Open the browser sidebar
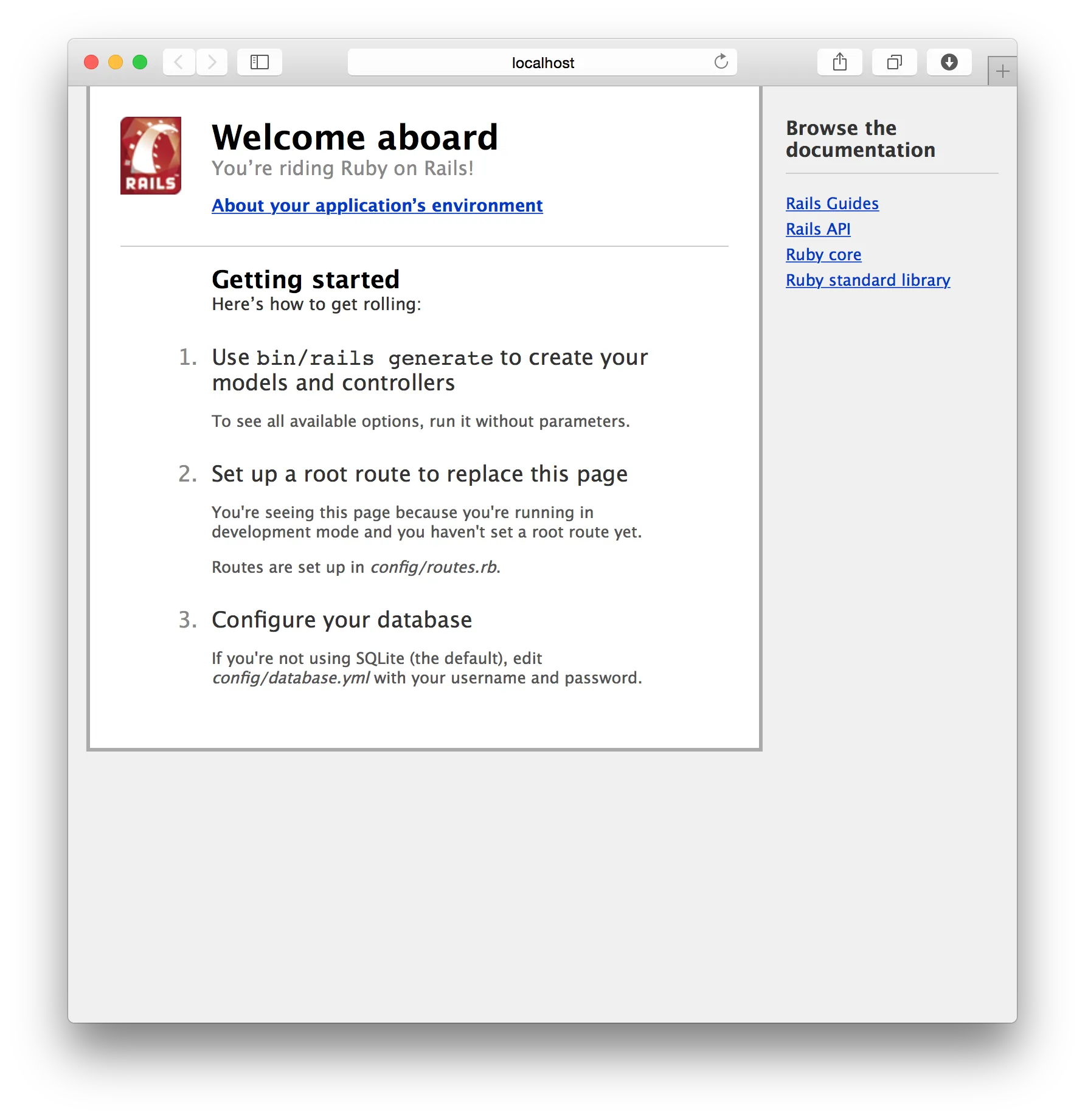 tap(260, 61)
